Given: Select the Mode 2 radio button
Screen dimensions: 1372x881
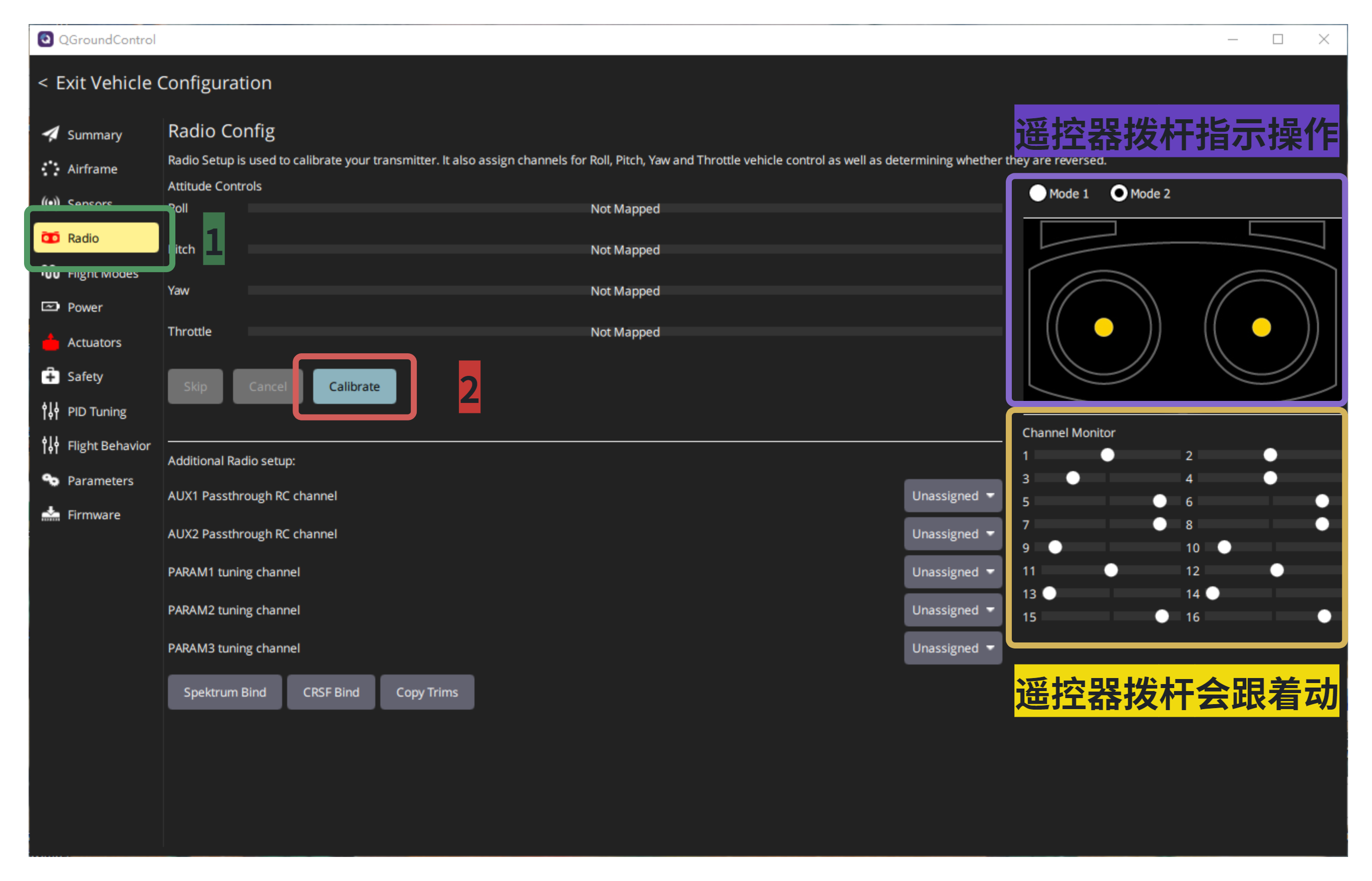Looking at the screenshot, I should 1119,193.
